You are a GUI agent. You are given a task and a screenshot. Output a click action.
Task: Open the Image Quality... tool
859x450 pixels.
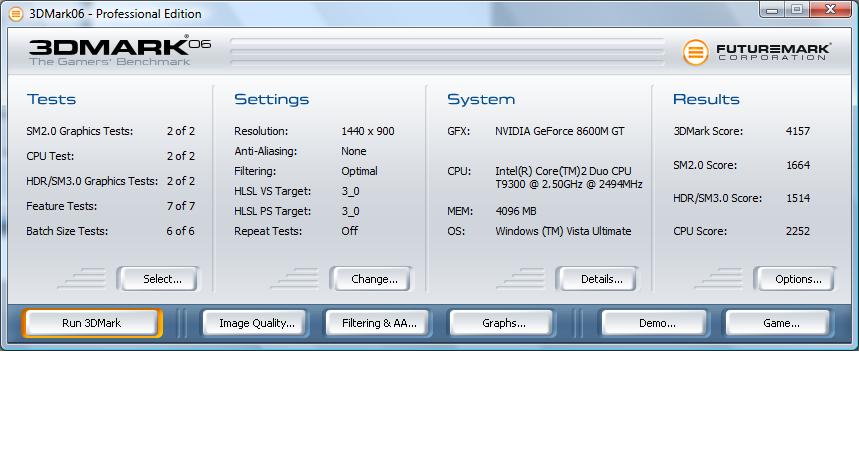click(255, 323)
